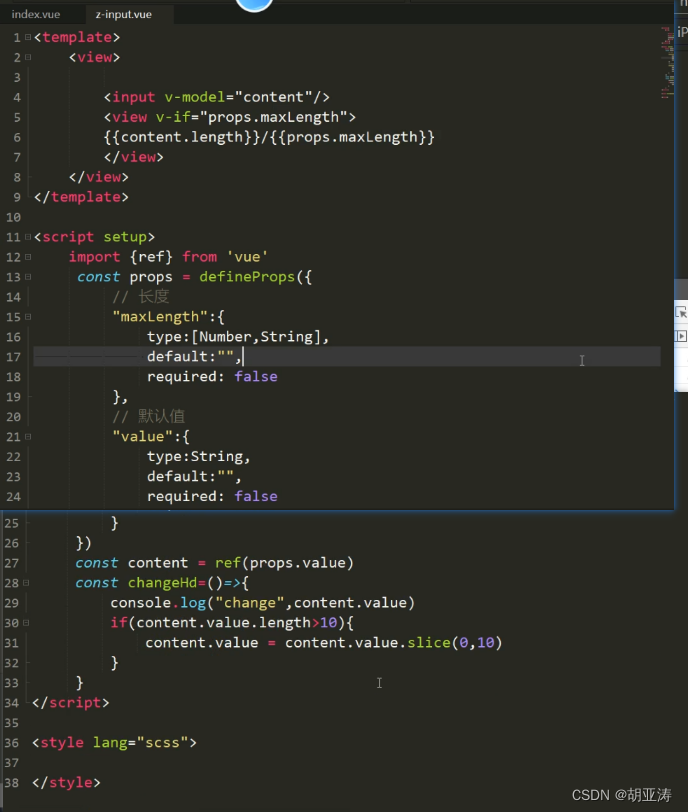Click type:[Number,String], on line 16
The image size is (688, 812).
coord(238,337)
